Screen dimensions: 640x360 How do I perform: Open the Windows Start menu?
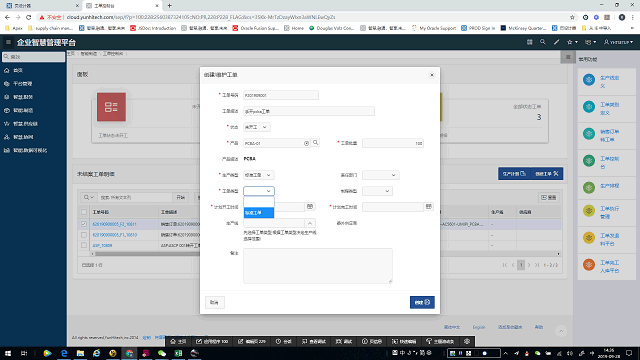pos(8,353)
